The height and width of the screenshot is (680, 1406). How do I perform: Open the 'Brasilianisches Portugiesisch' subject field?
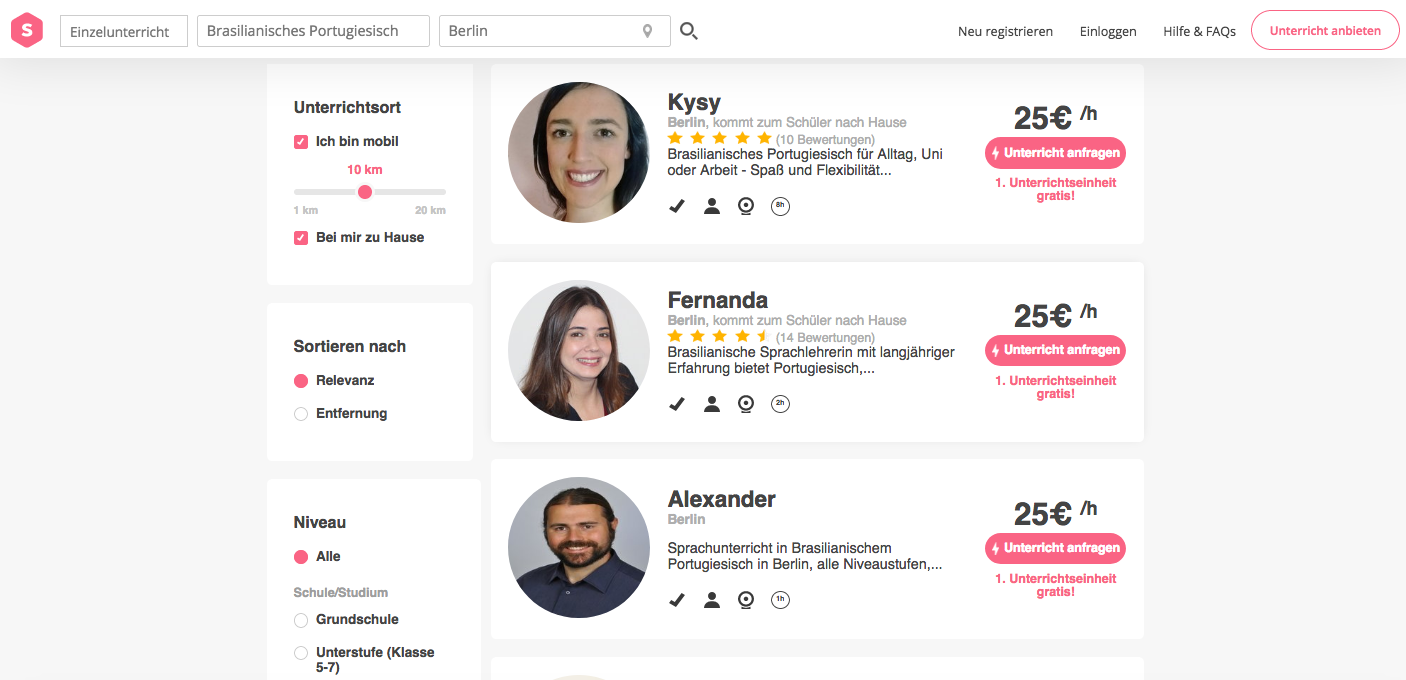[x=313, y=31]
